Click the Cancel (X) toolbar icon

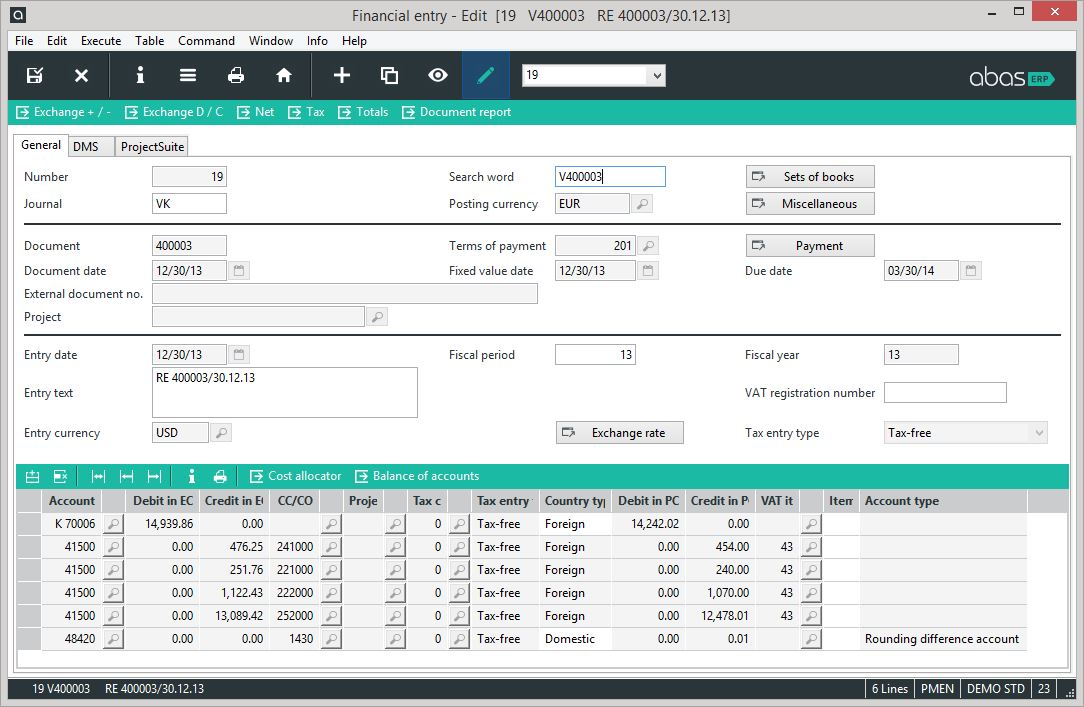pyautogui.click(x=81, y=75)
